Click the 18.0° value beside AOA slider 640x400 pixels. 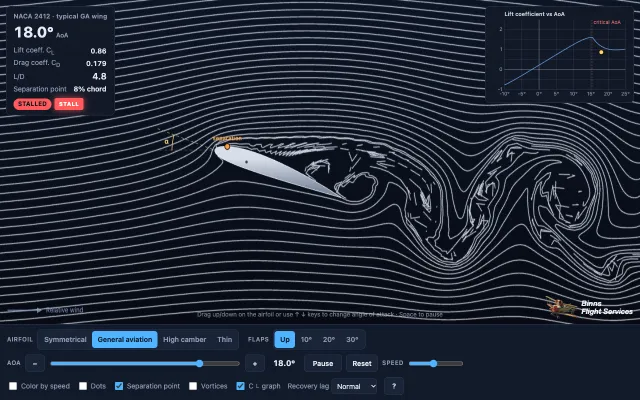(284, 363)
